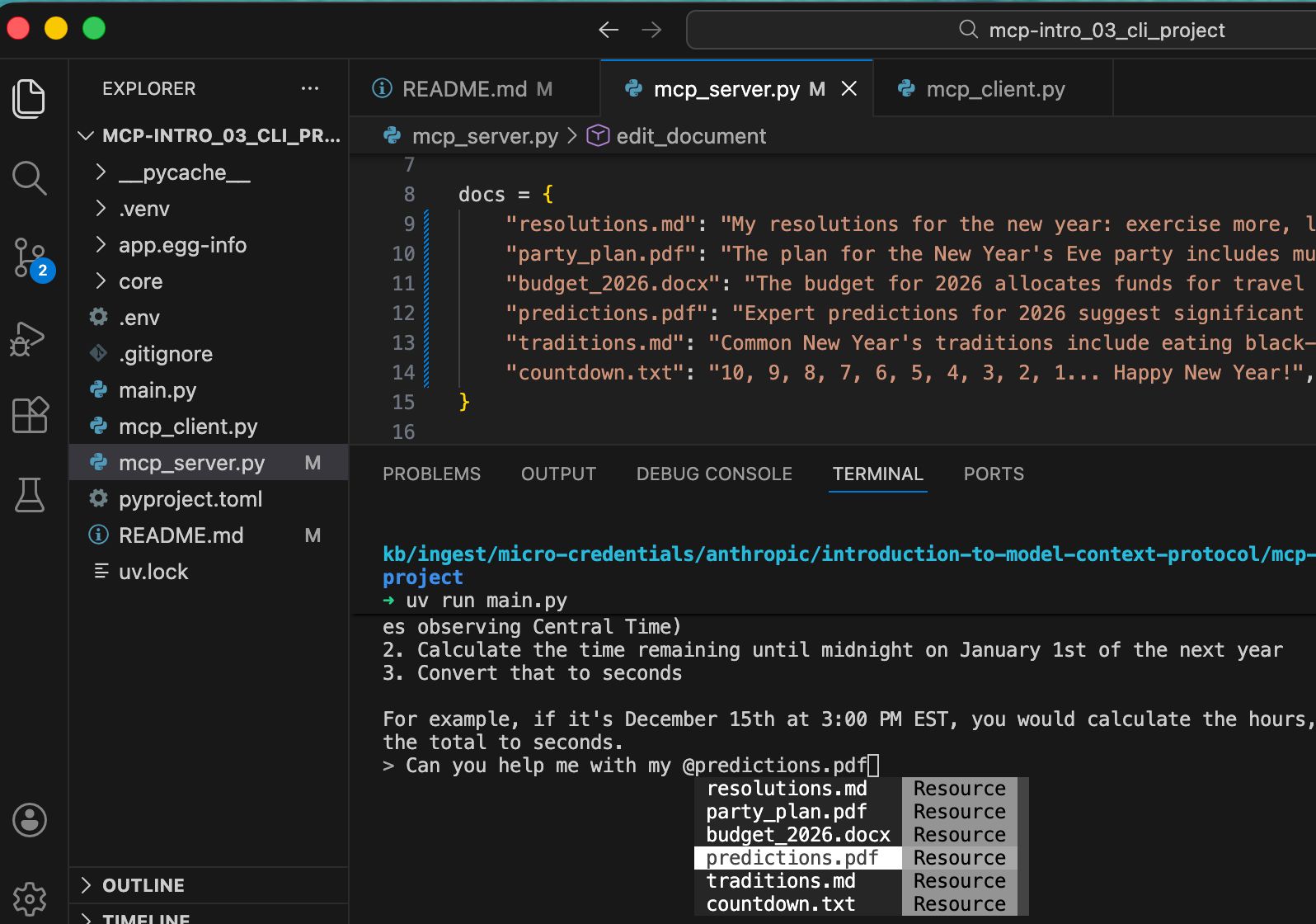The height and width of the screenshot is (924, 1316).
Task: Expand the core folder
Action: (101, 280)
